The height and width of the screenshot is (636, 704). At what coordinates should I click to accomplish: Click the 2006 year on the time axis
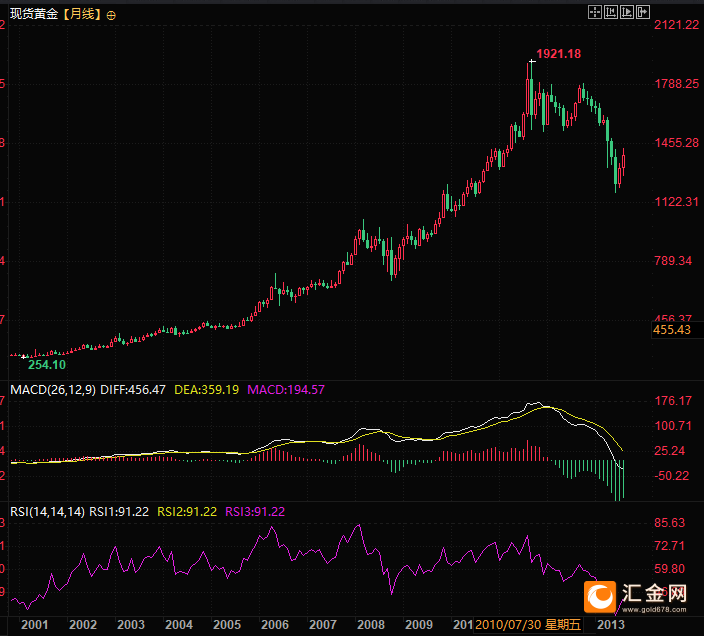pyautogui.click(x=275, y=624)
